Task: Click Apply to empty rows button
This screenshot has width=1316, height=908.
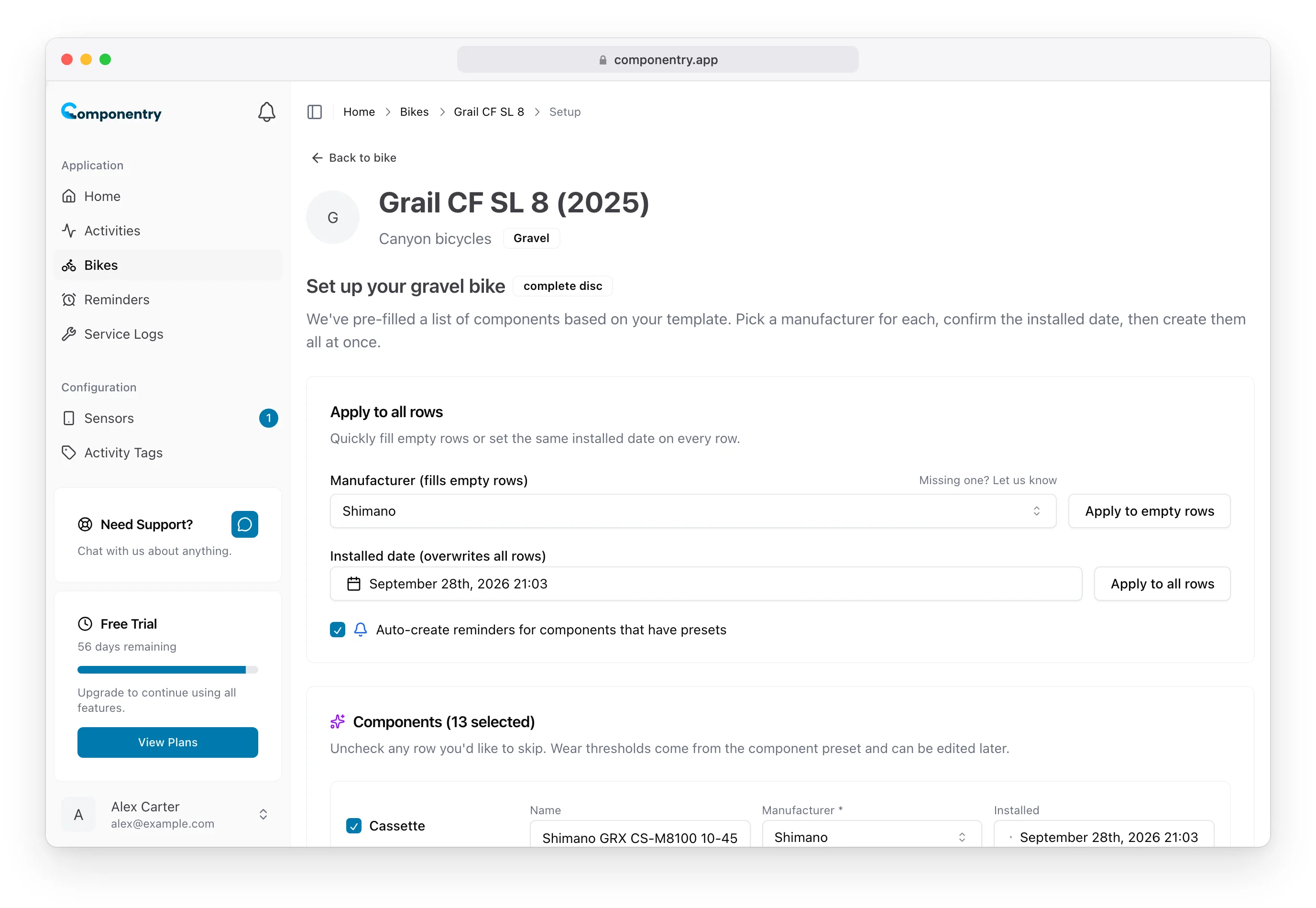Action: click(1150, 511)
